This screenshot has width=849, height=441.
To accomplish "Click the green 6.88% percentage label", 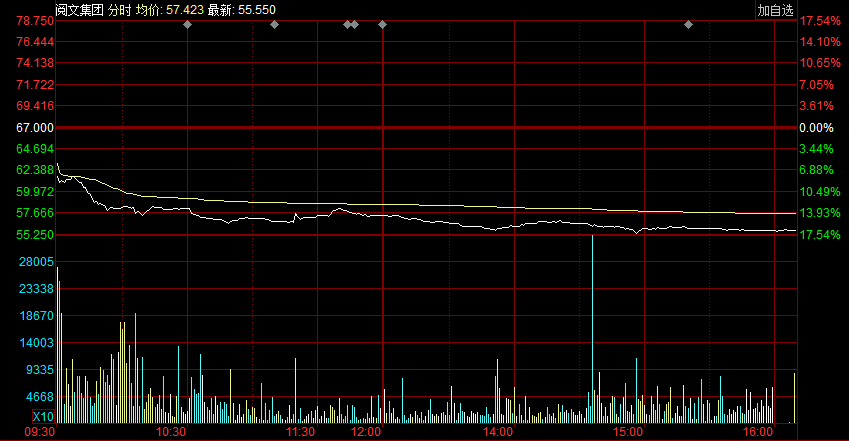I will pos(817,170).
